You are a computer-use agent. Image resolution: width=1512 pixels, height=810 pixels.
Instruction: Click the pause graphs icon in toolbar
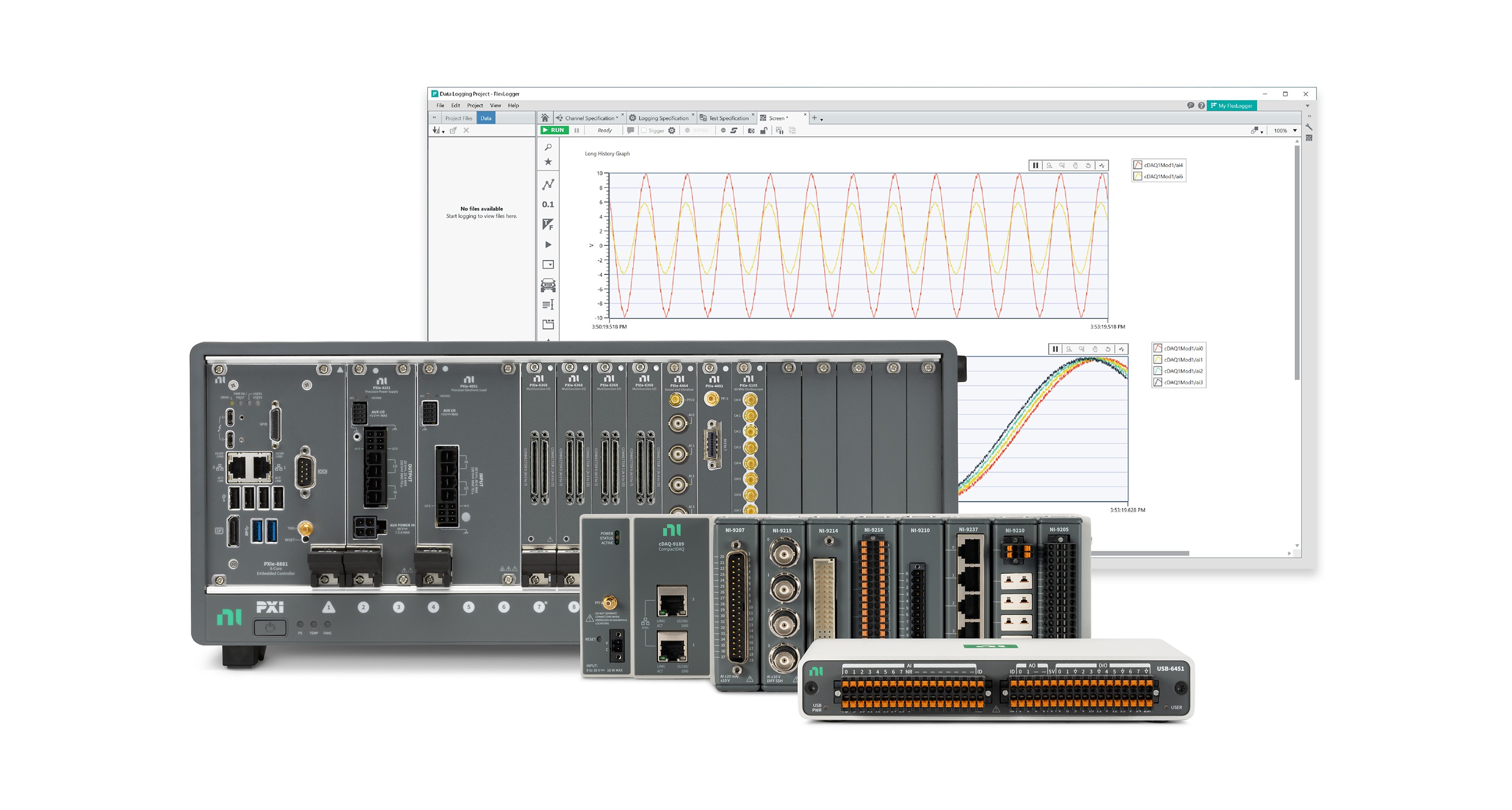779,130
